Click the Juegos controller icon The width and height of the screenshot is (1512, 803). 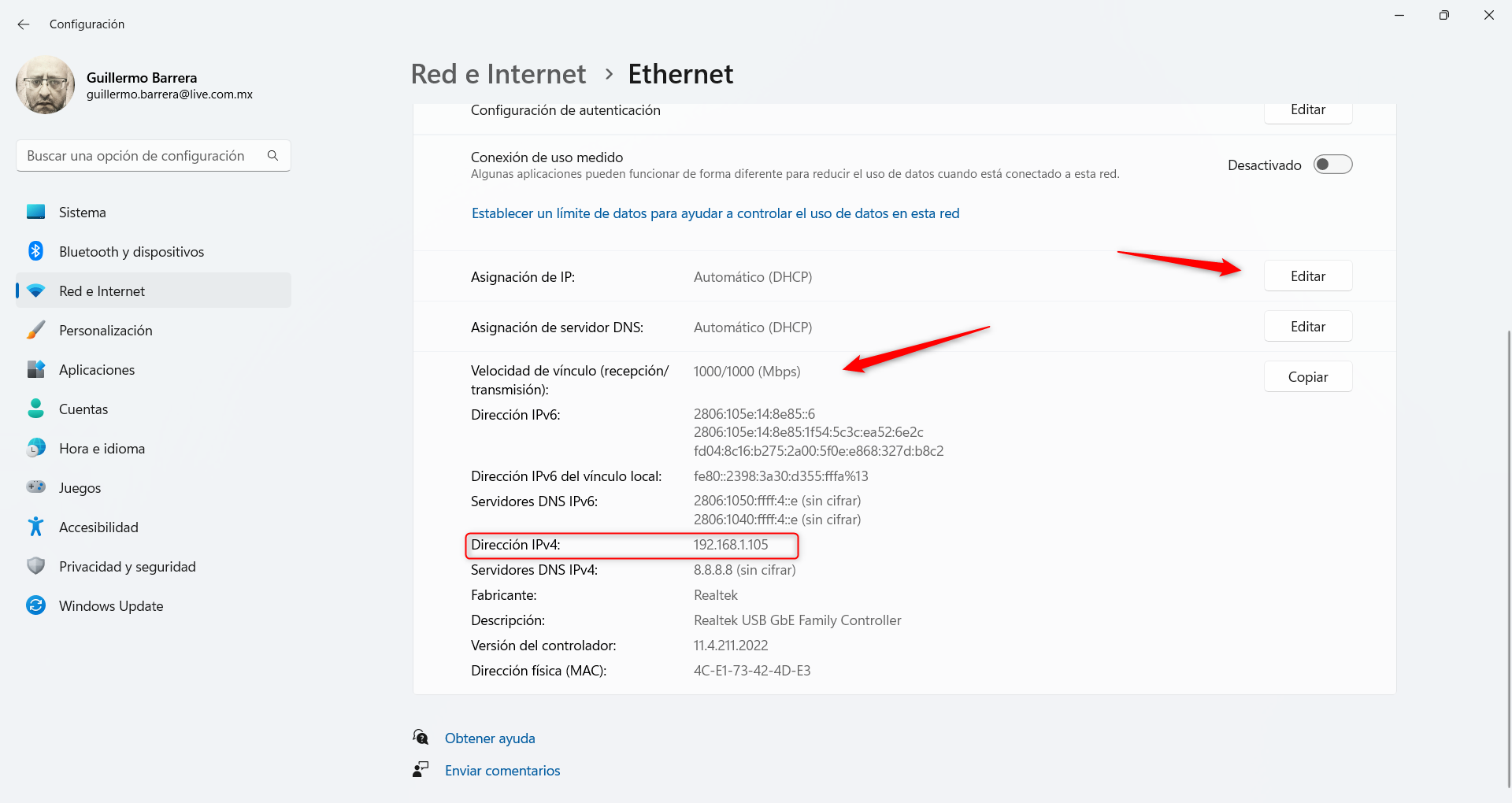[x=36, y=487]
